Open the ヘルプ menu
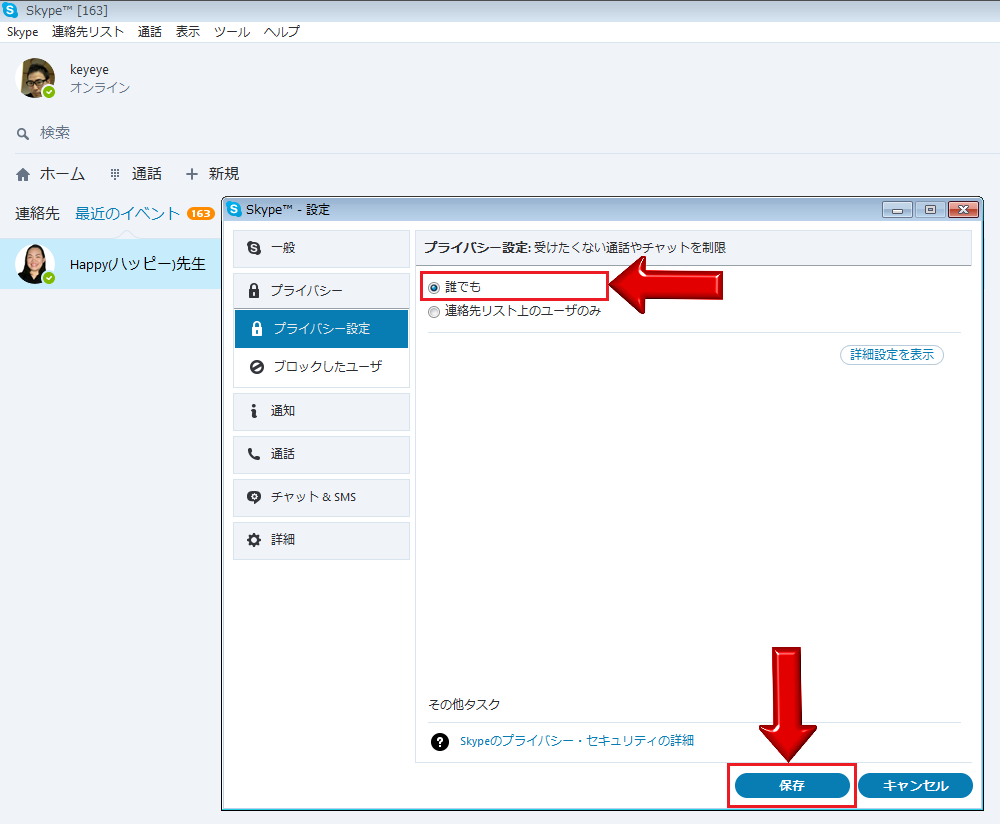 coord(281,32)
